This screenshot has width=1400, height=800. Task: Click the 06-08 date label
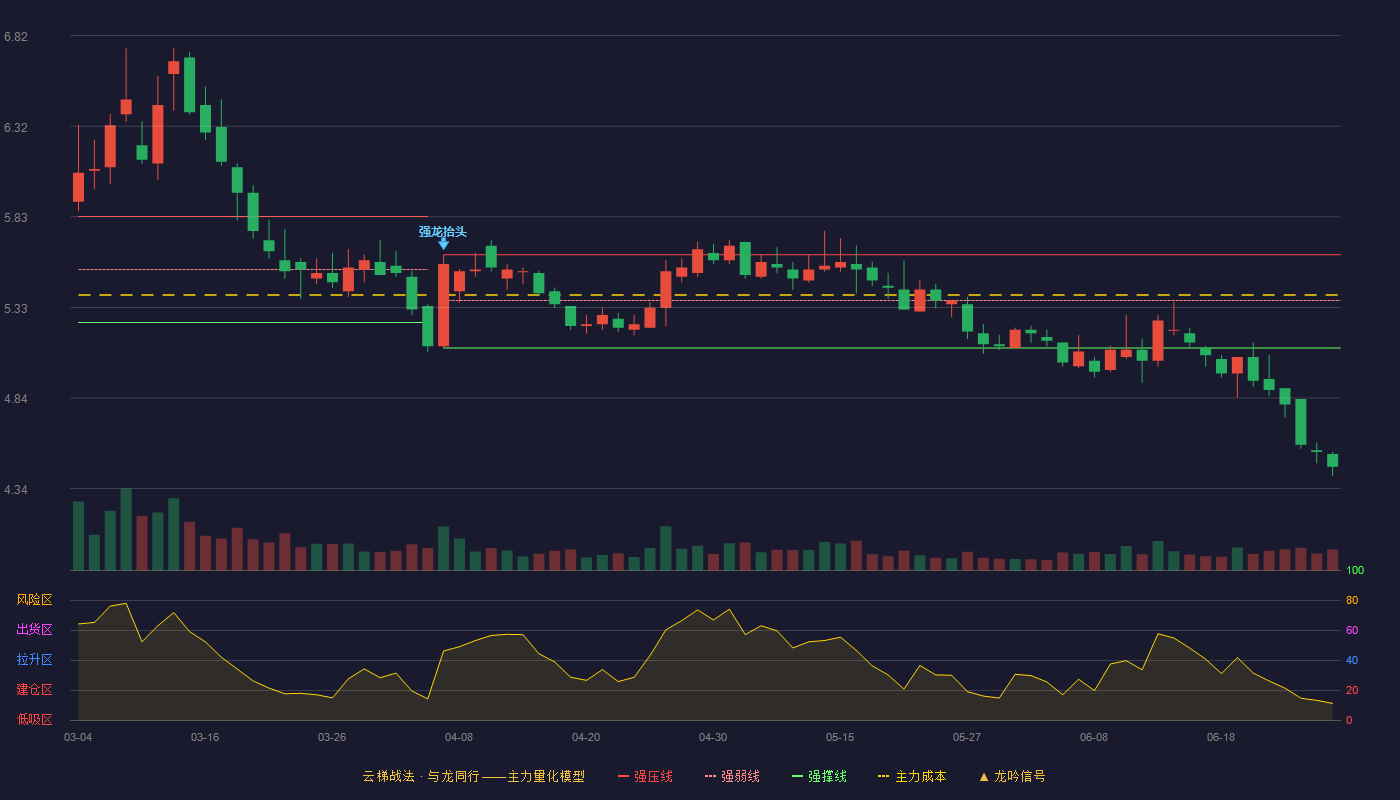(x=1094, y=737)
